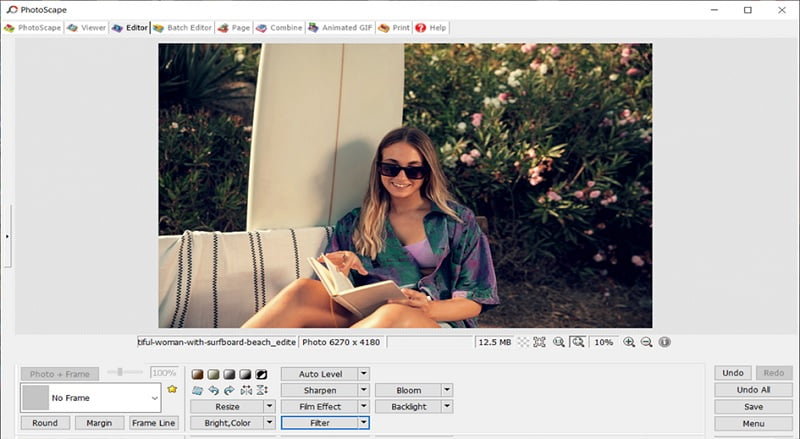Screen dimensions: 800x439
Task: Click the Sharpen button
Action: [320, 390]
